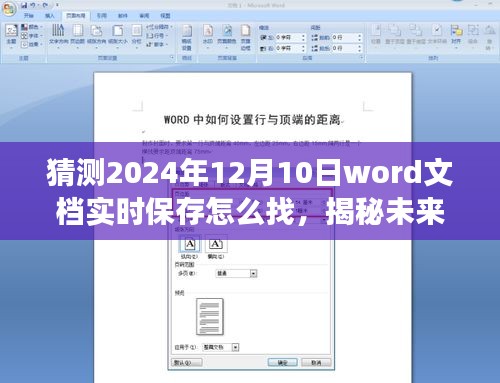Click the right indent spinner arrows
The width and height of the screenshot is (500, 383).
[x=303, y=48]
